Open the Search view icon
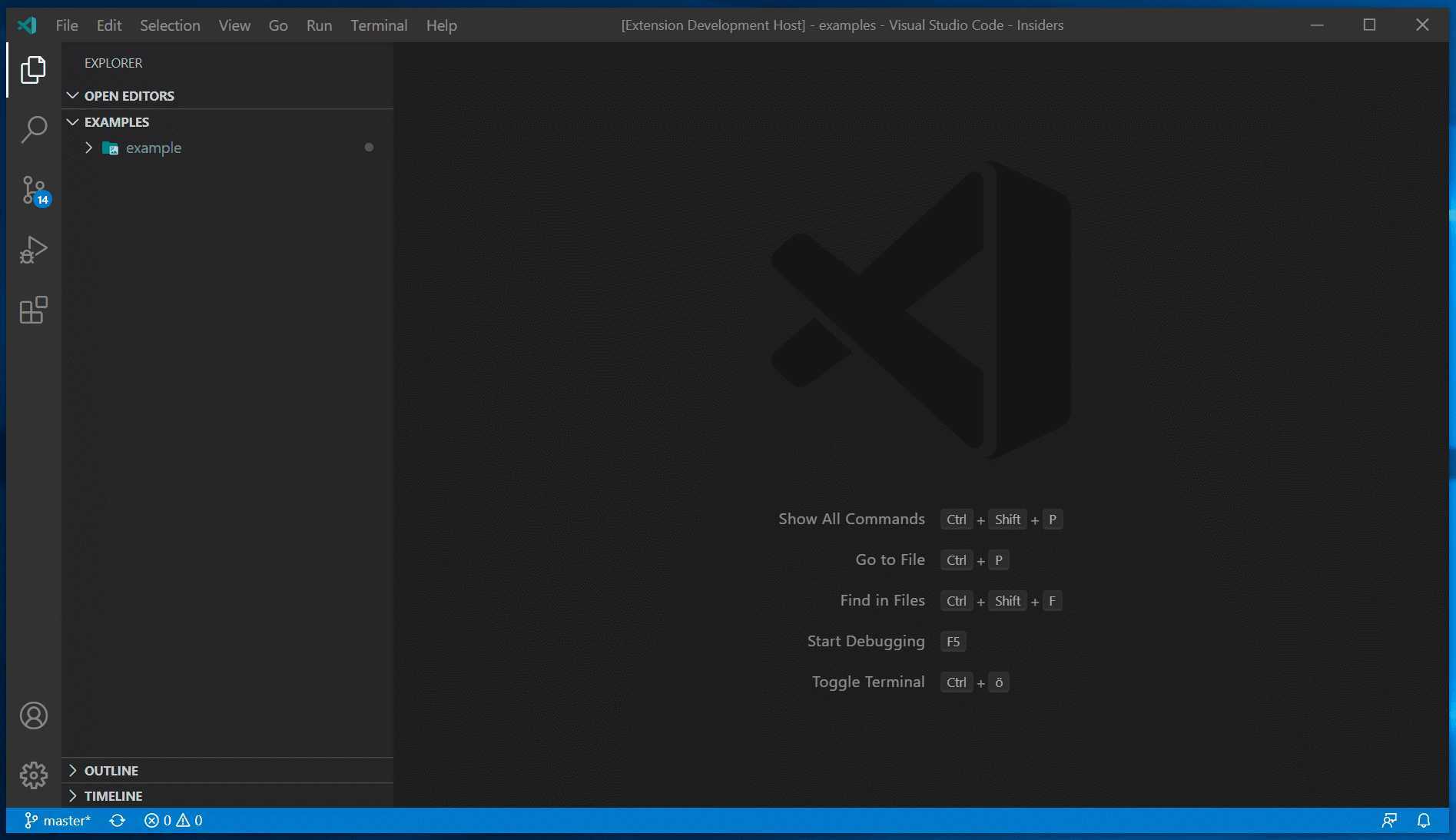The image size is (1456, 840). click(x=33, y=129)
